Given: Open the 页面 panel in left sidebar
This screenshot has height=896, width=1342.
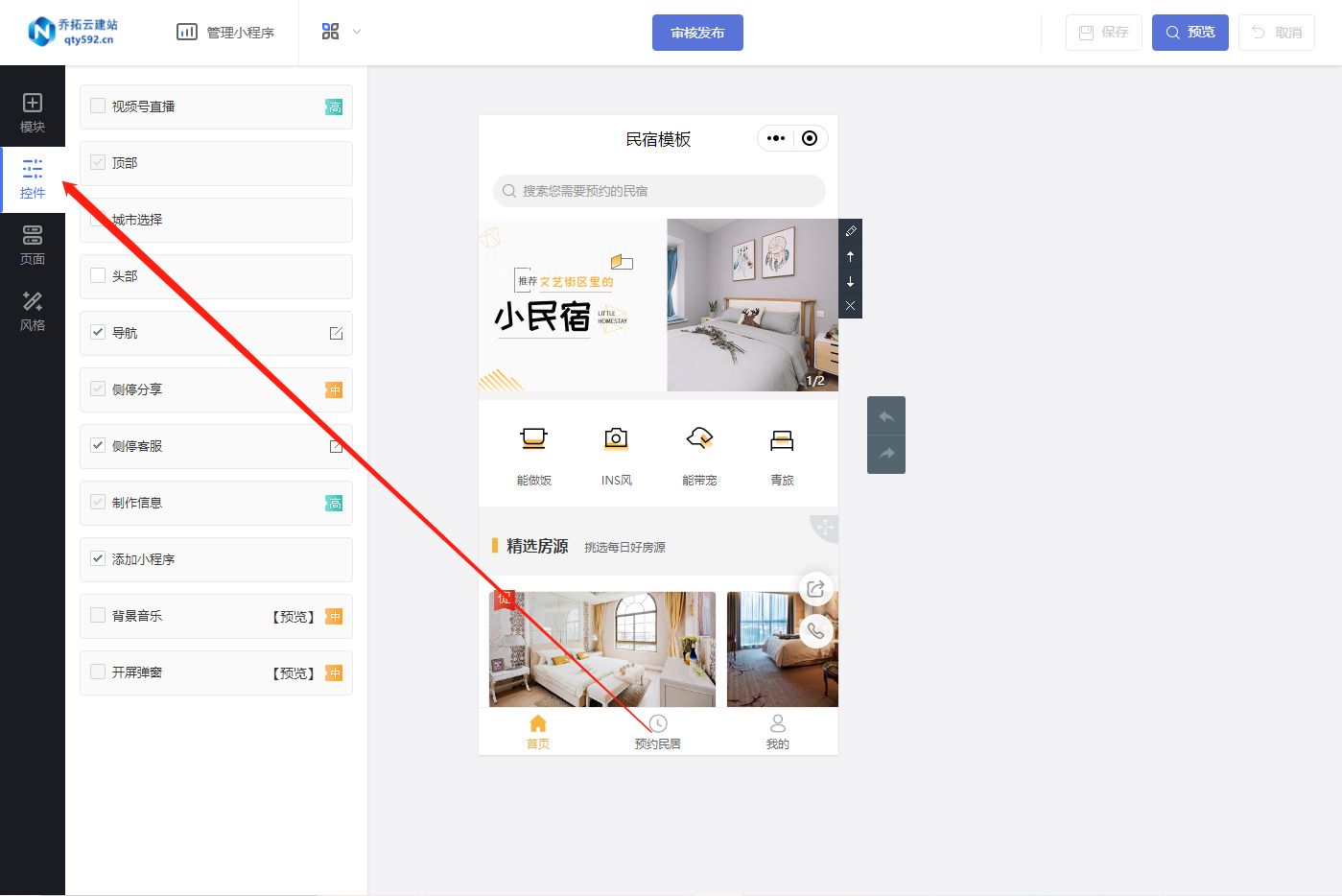Looking at the screenshot, I should pos(33,244).
